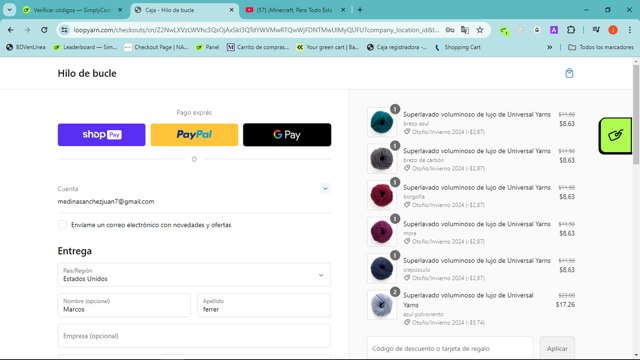Screen dimensions: 640x360
Task: Pay with PayPal button
Action: (x=194, y=135)
